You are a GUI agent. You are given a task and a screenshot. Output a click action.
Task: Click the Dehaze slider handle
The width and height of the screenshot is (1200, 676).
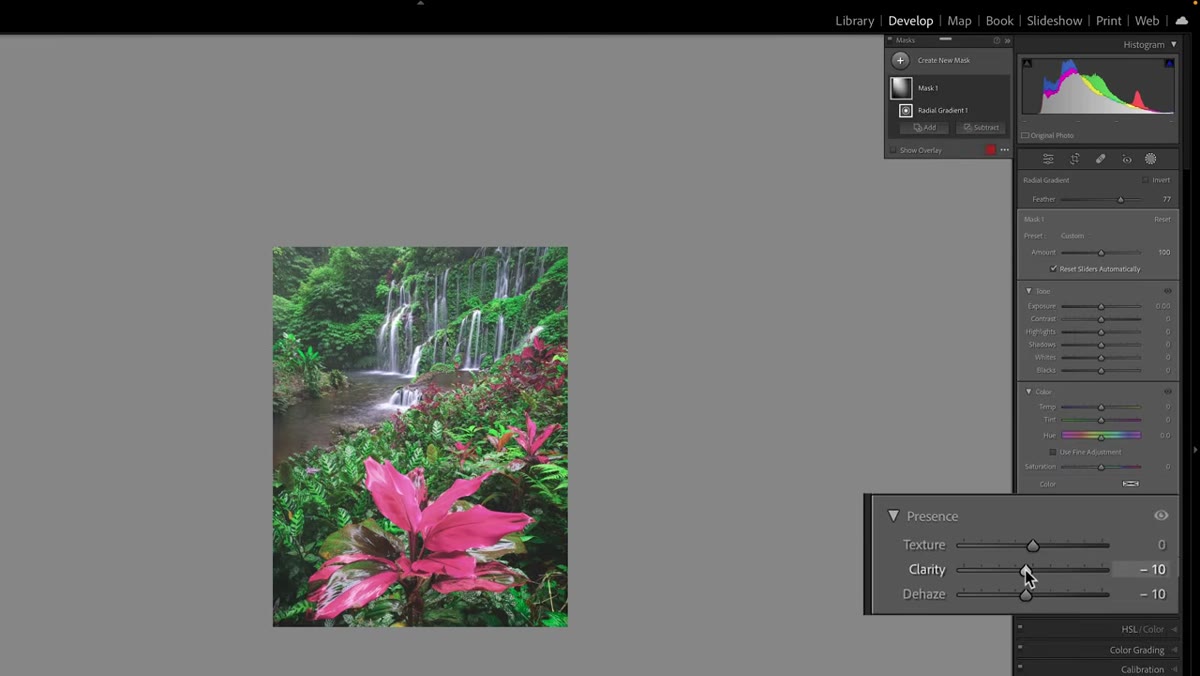point(1026,594)
